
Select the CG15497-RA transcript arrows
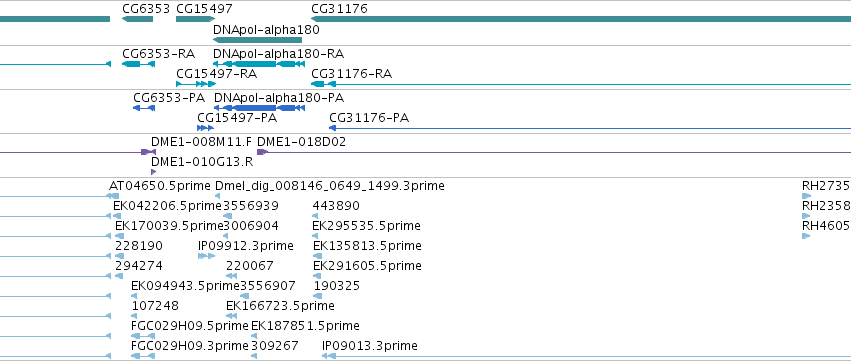[196, 84]
